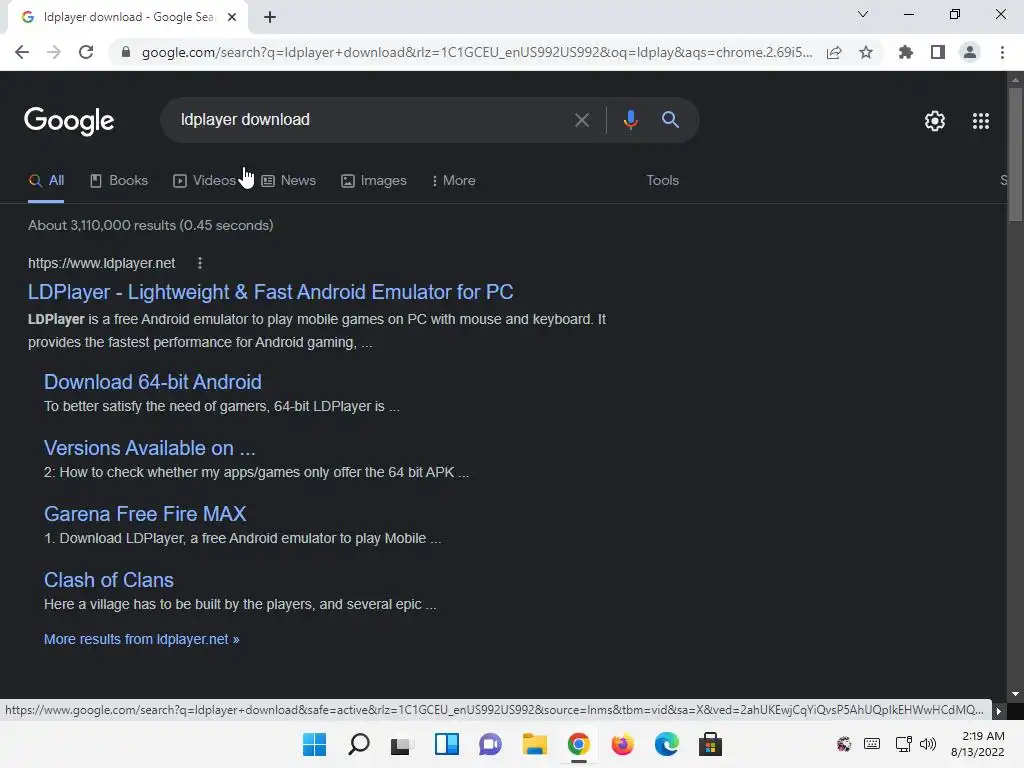
Task: Close the ldplayer download tab
Action: (x=232, y=18)
